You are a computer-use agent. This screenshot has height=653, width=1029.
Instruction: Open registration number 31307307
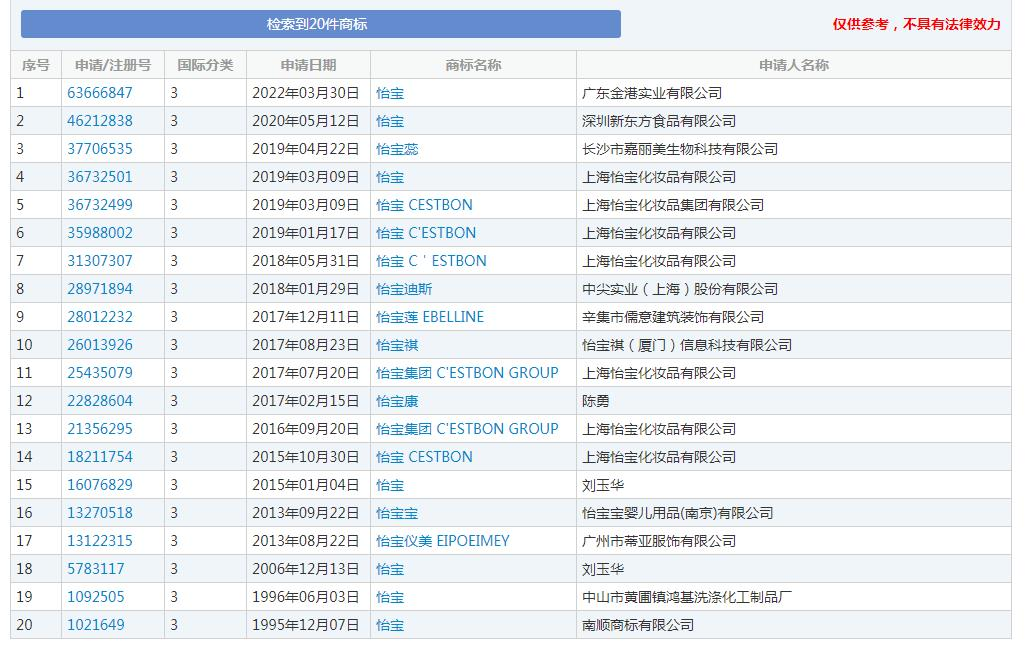100,261
